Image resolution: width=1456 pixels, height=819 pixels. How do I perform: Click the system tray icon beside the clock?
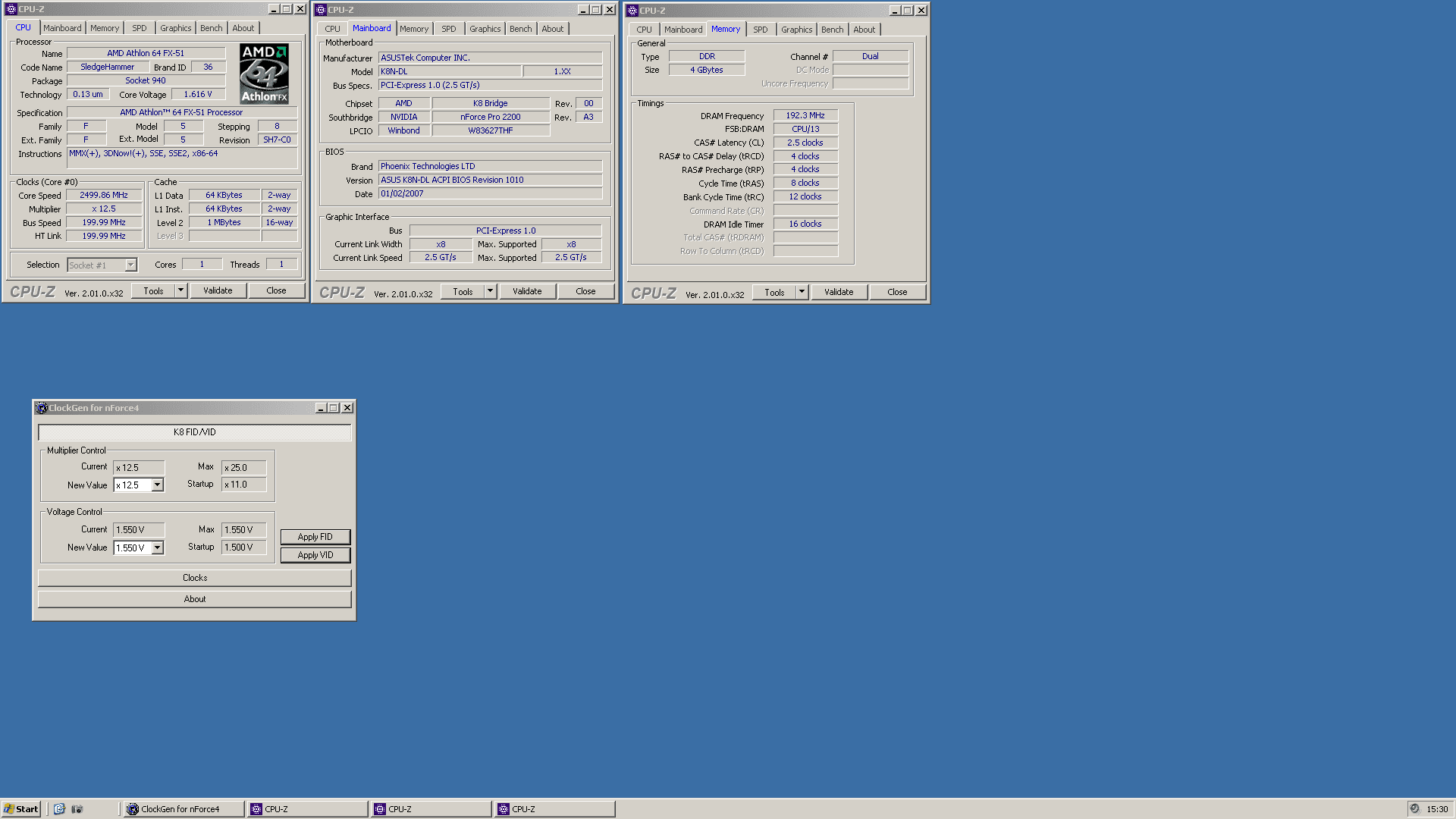point(1414,809)
